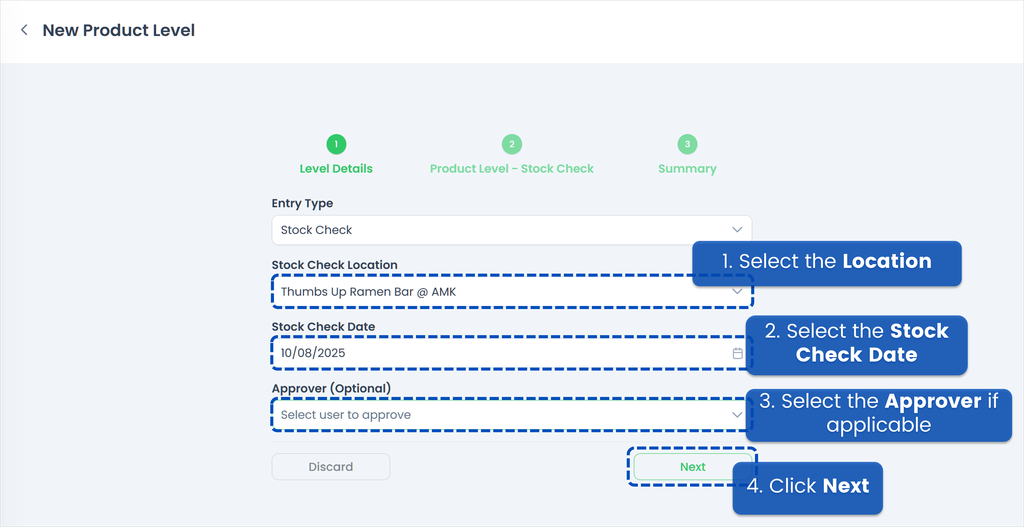Select the Level Details step label
1024x527 pixels.
336,169
